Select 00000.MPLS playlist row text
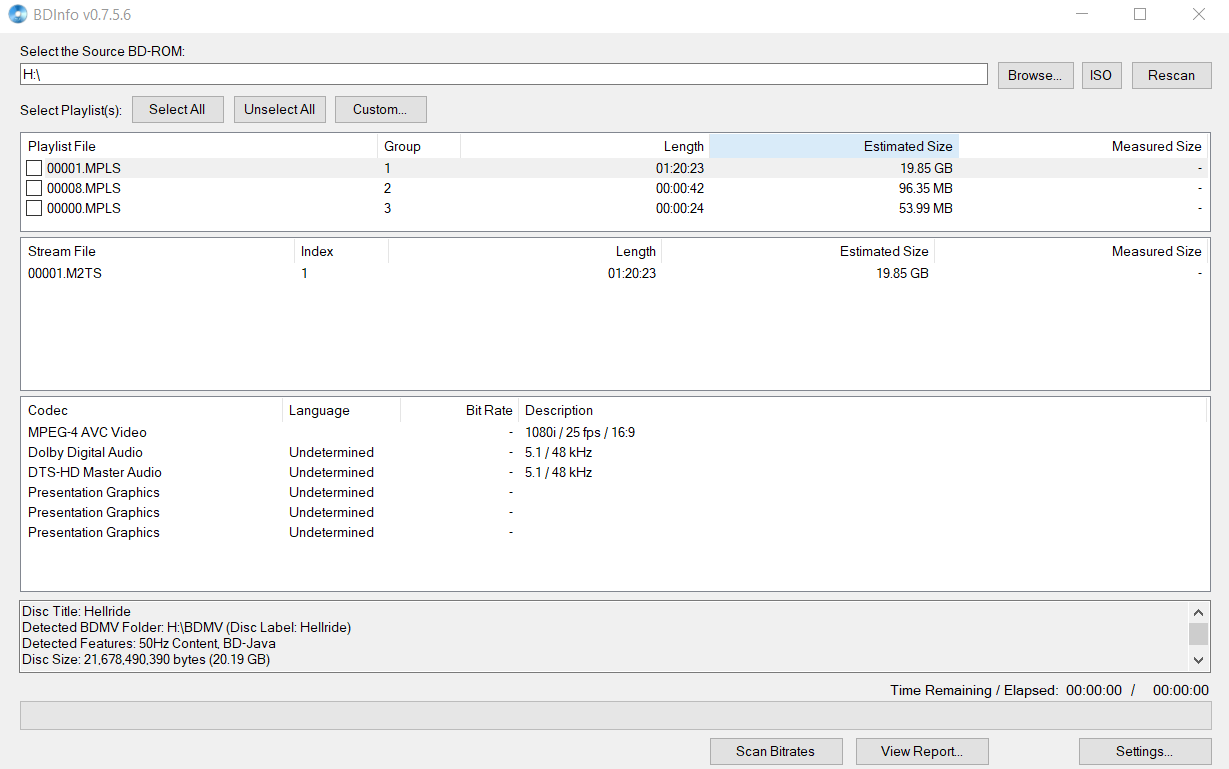1229x769 pixels. [84, 208]
